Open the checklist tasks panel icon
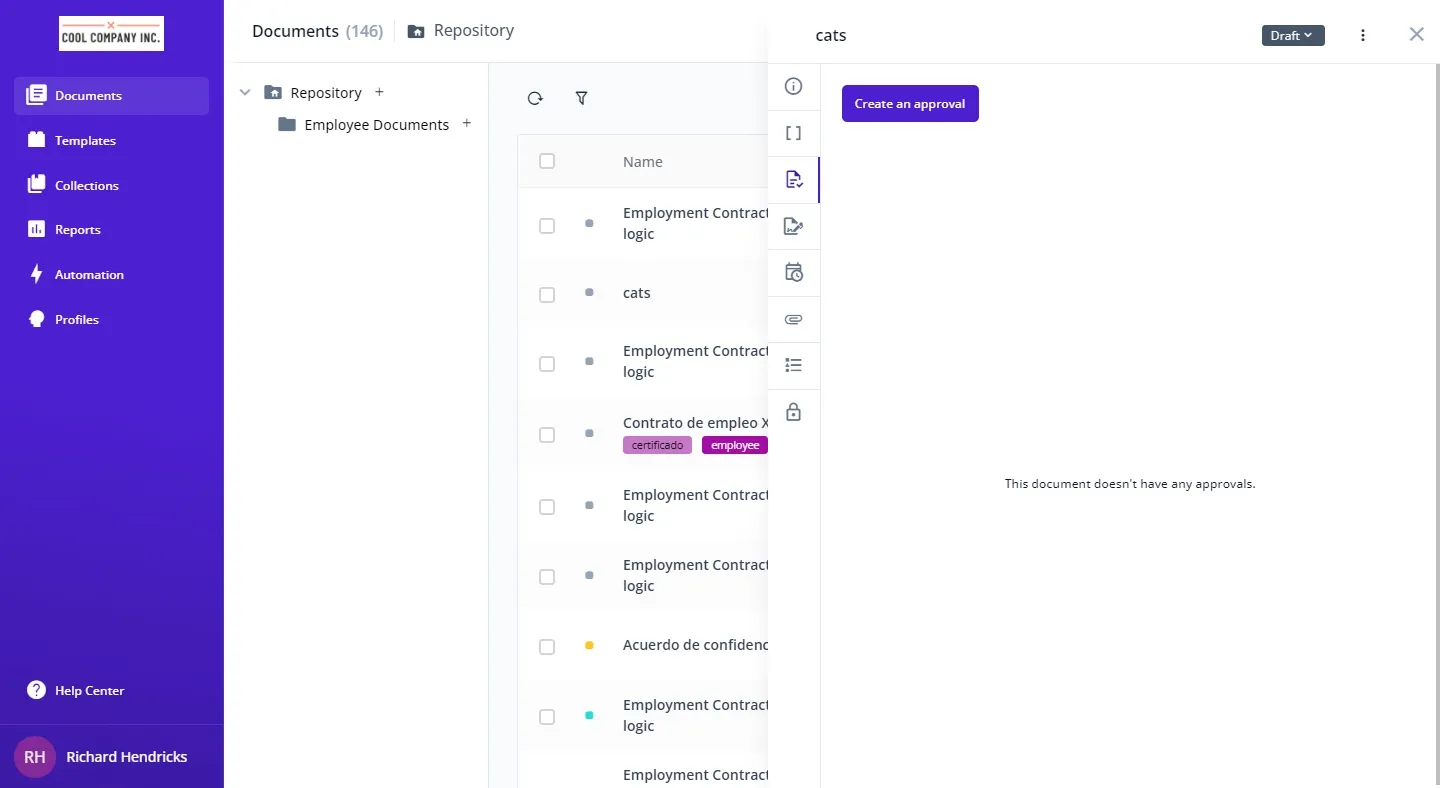This screenshot has height=788, width=1440. 793,366
